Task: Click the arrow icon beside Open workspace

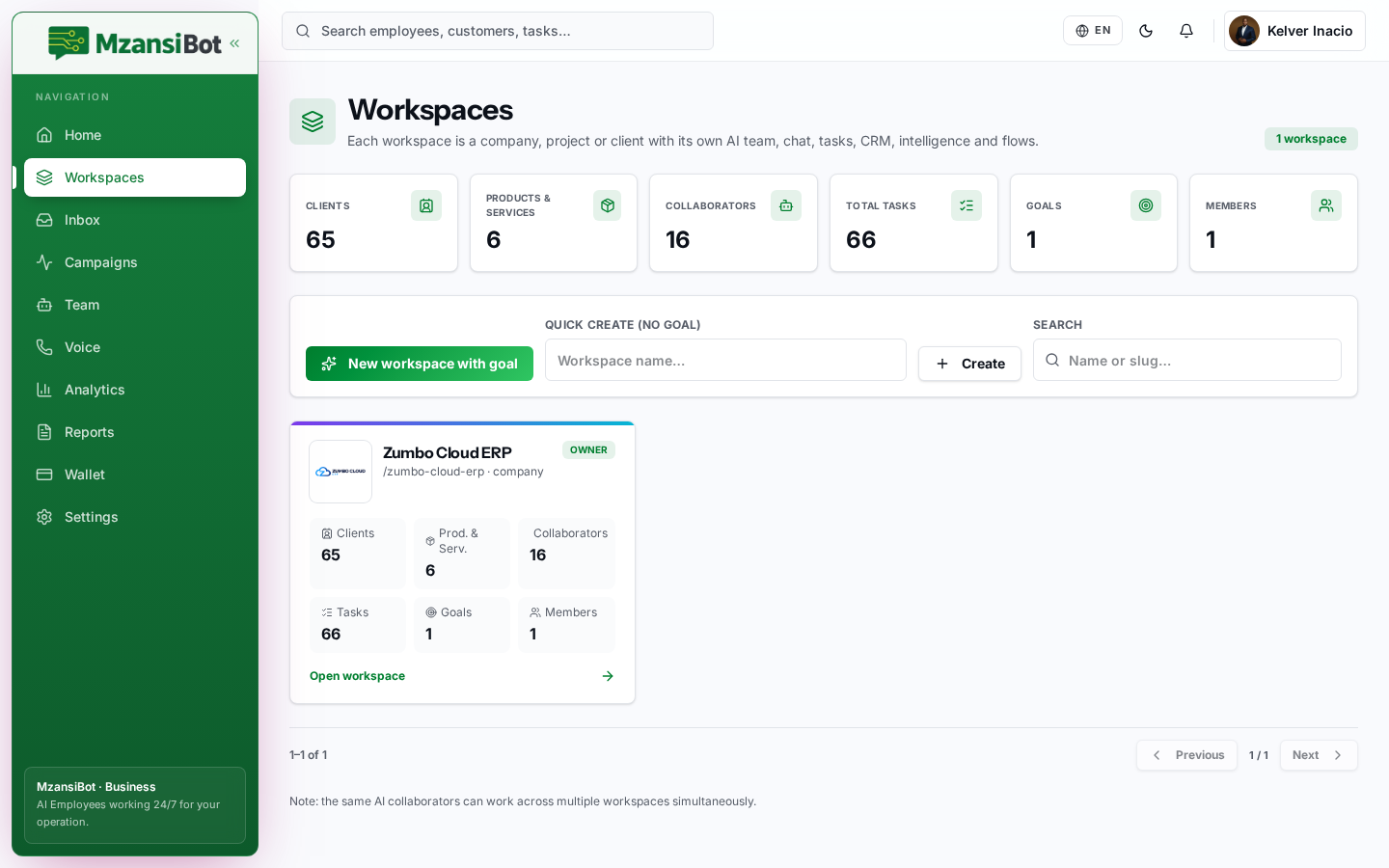Action: (608, 676)
